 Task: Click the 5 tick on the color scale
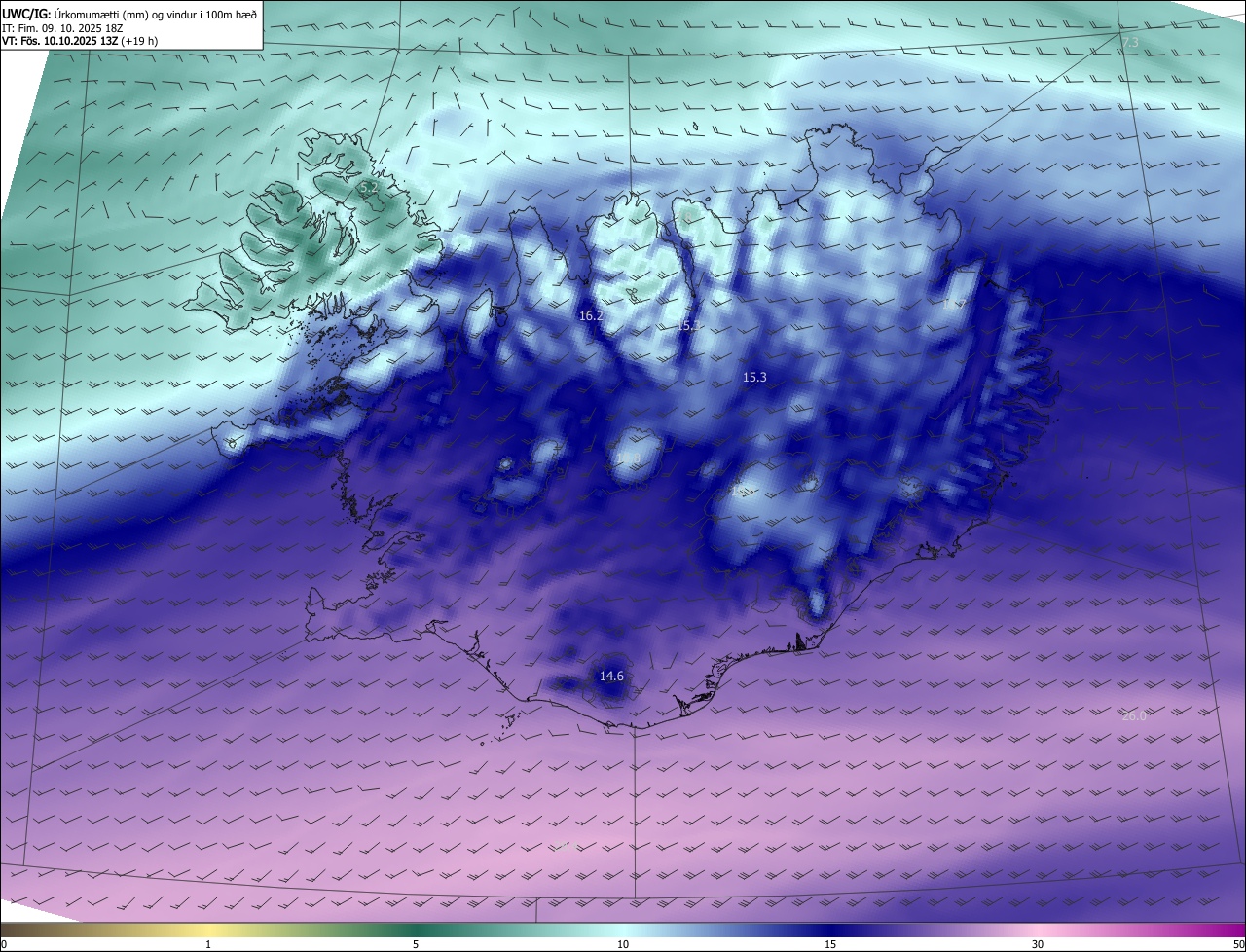click(416, 944)
